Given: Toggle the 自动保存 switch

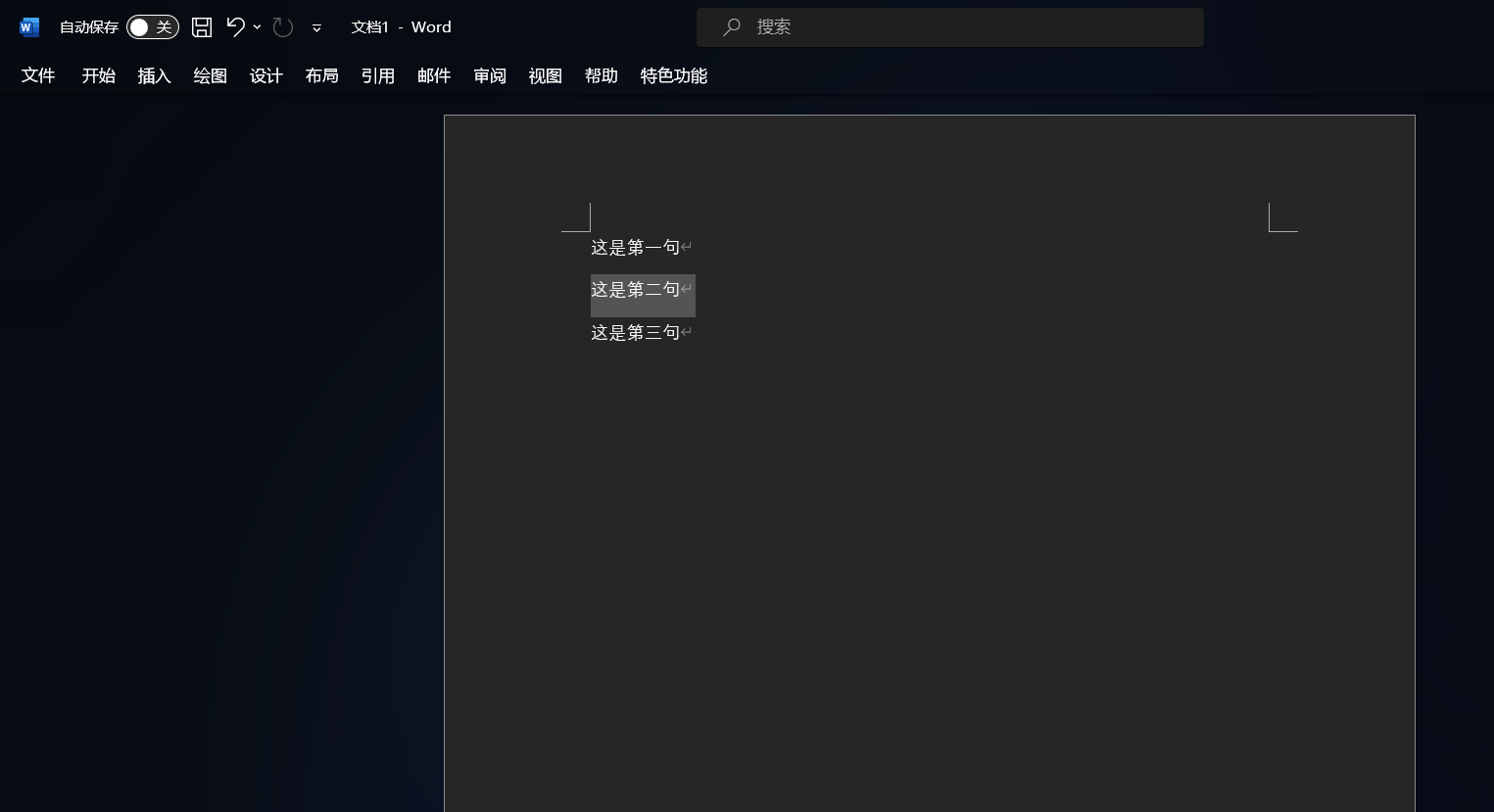Looking at the screenshot, I should coord(152,27).
